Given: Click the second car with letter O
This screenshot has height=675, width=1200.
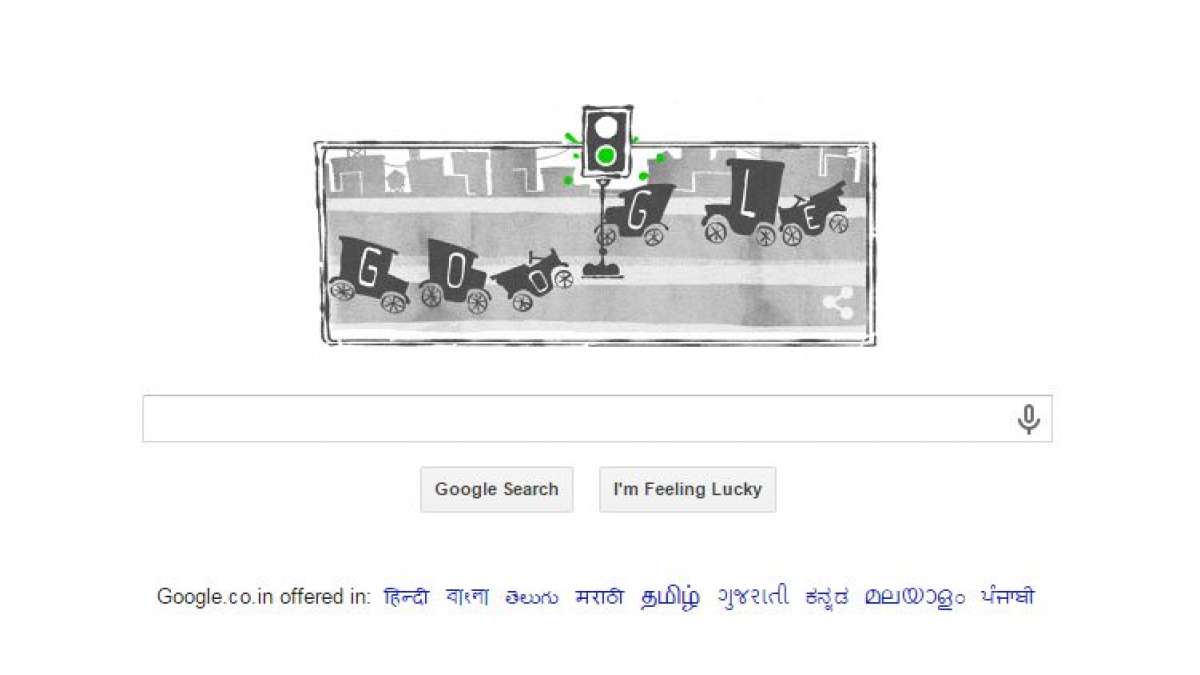Looking at the screenshot, I should point(453,274).
